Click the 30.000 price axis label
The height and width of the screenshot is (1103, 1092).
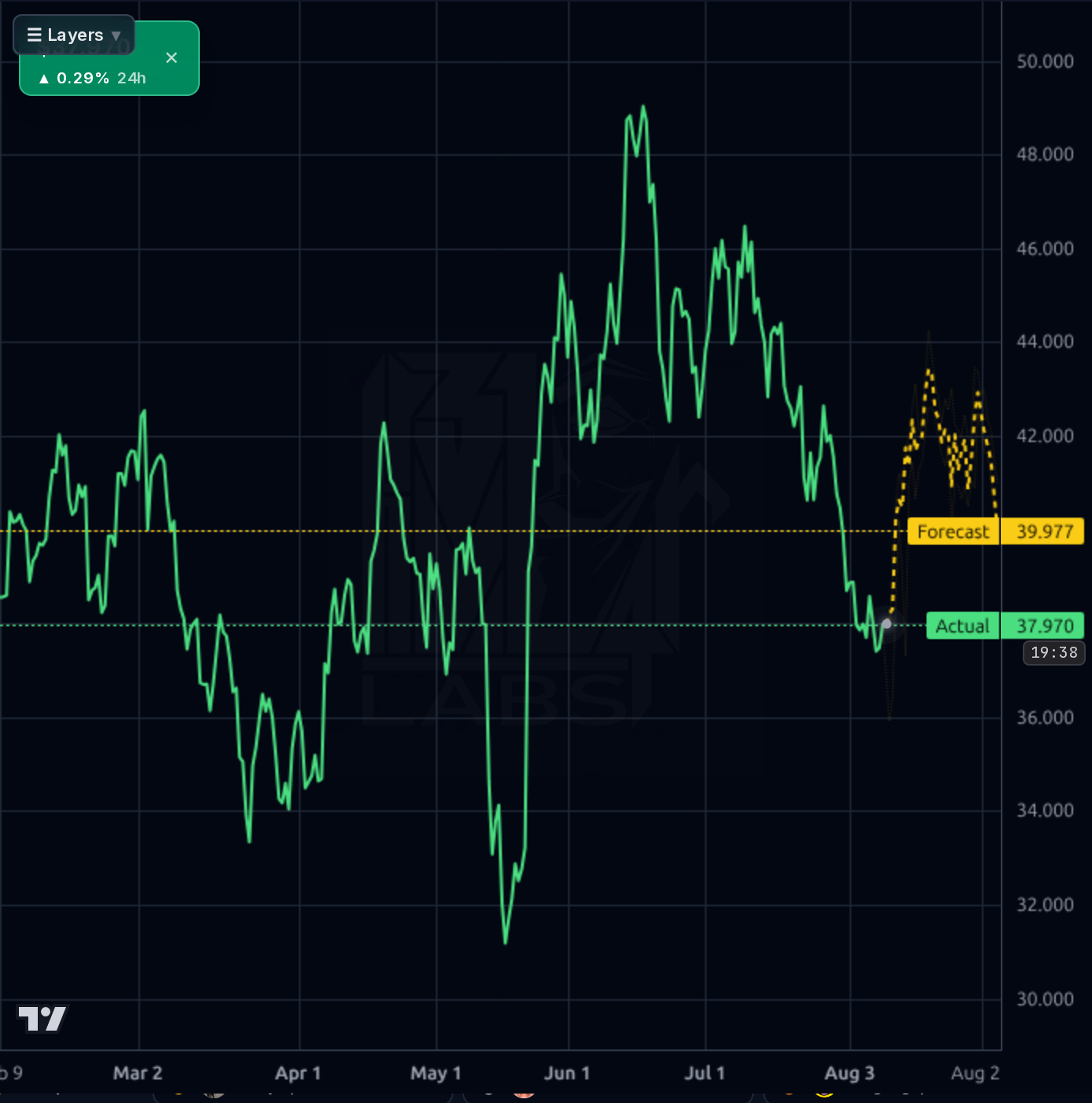(x=1045, y=999)
